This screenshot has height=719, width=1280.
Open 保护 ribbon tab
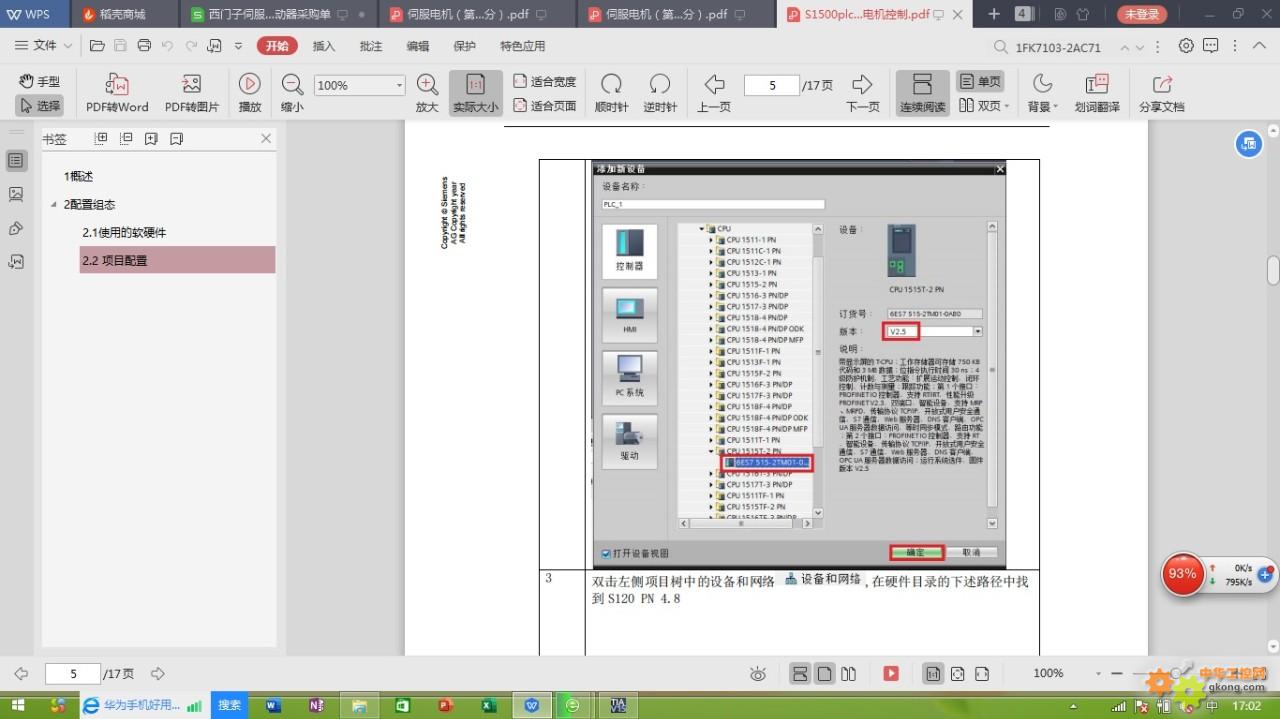[465, 46]
